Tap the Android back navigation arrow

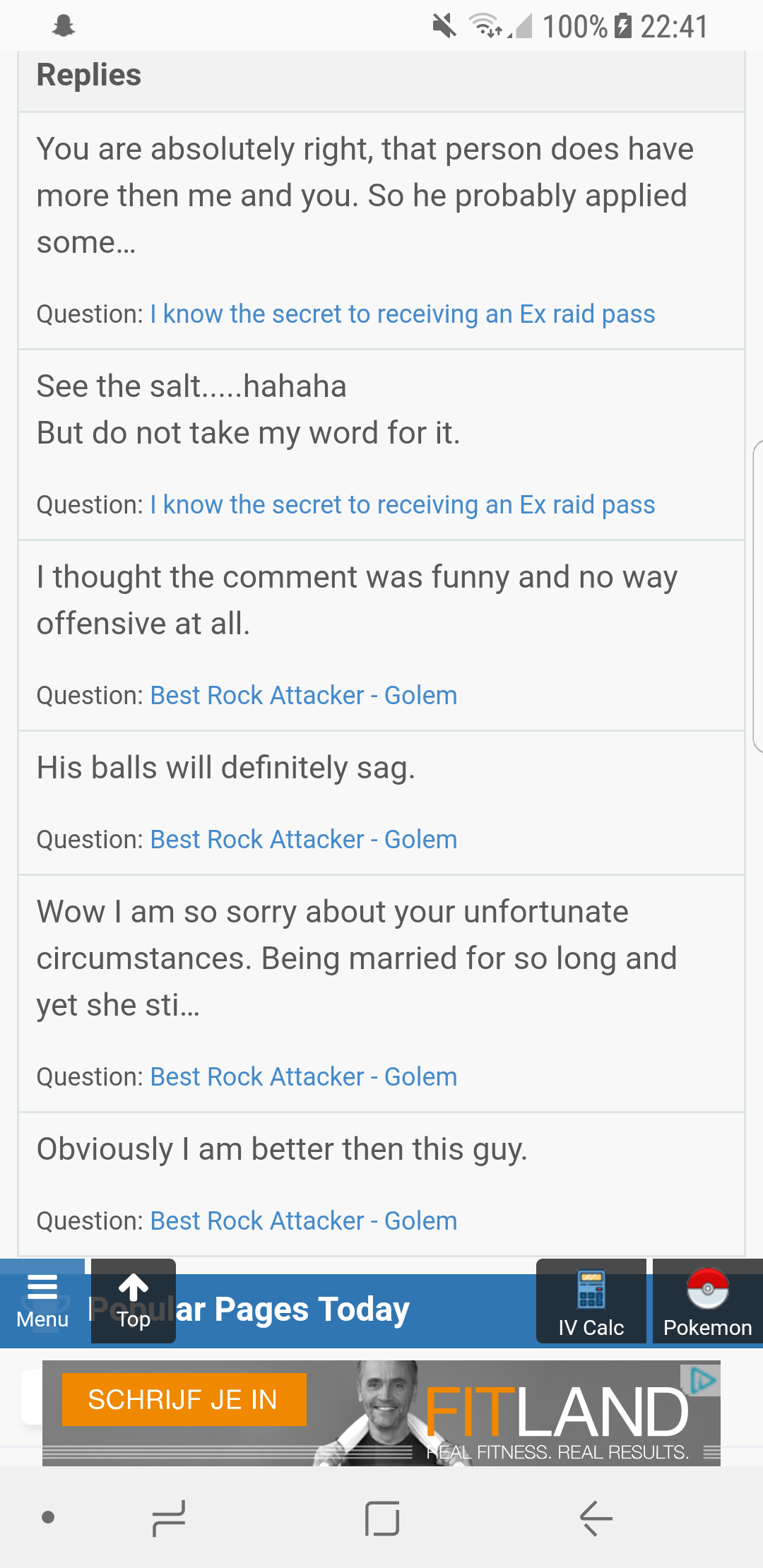click(x=596, y=1518)
